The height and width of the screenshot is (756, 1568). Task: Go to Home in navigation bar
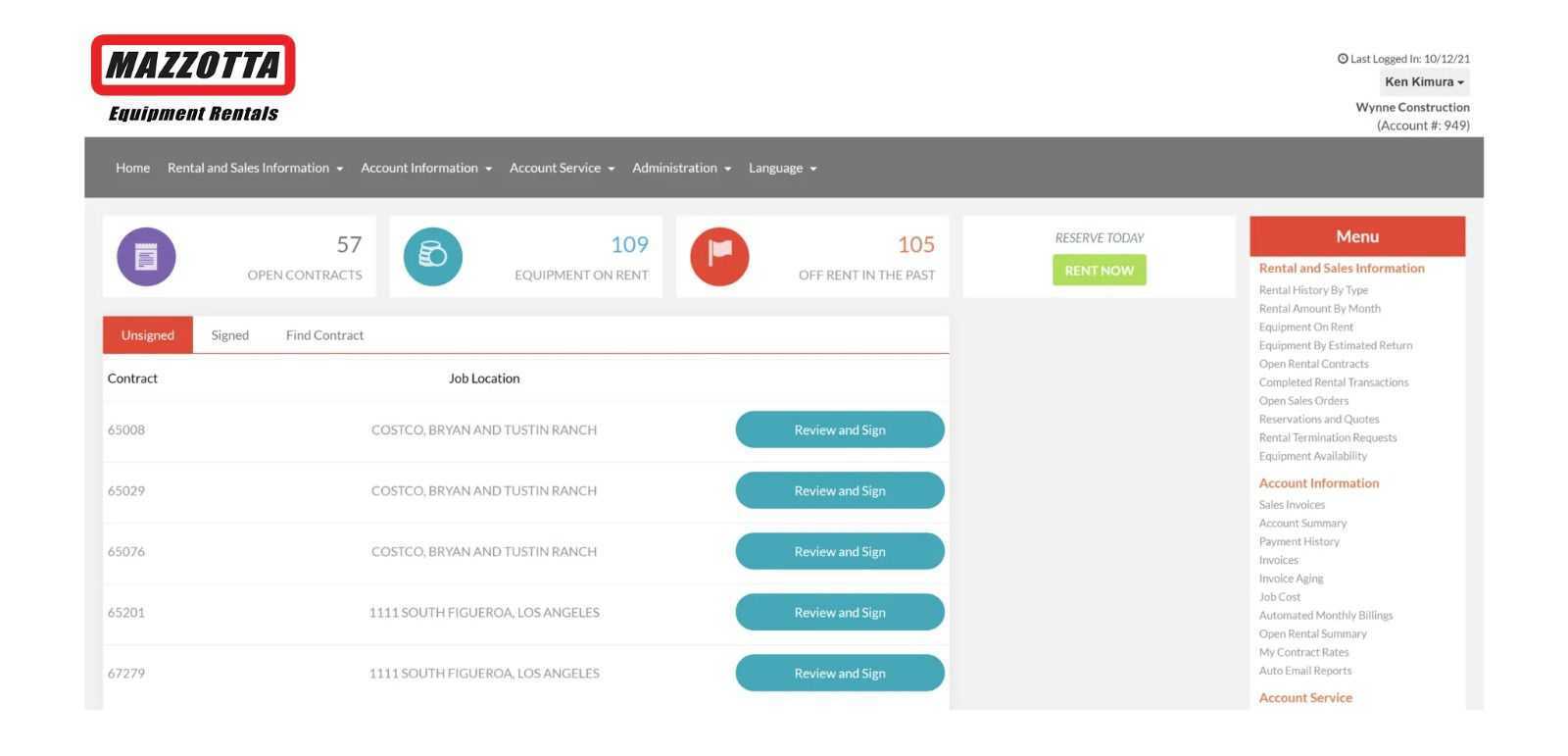[132, 169]
